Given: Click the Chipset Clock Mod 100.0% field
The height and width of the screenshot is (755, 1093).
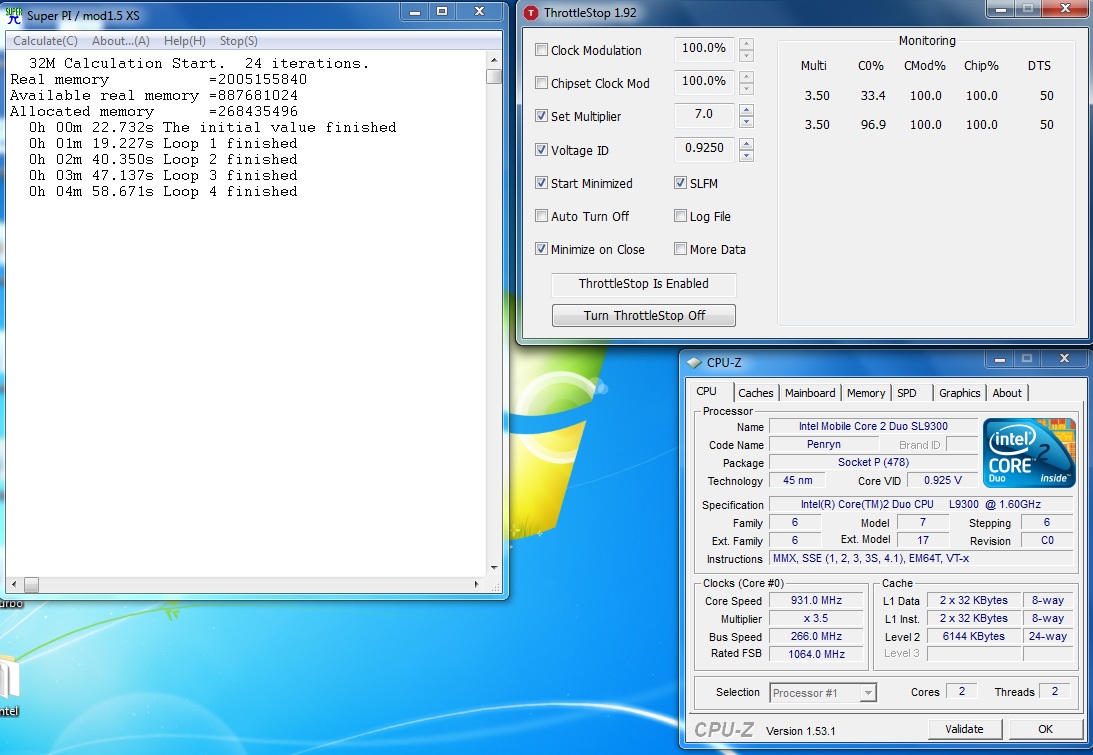Looking at the screenshot, I should [704, 81].
